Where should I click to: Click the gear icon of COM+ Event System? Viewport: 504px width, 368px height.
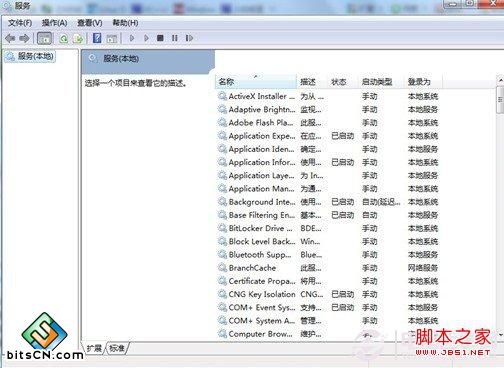pos(222,307)
